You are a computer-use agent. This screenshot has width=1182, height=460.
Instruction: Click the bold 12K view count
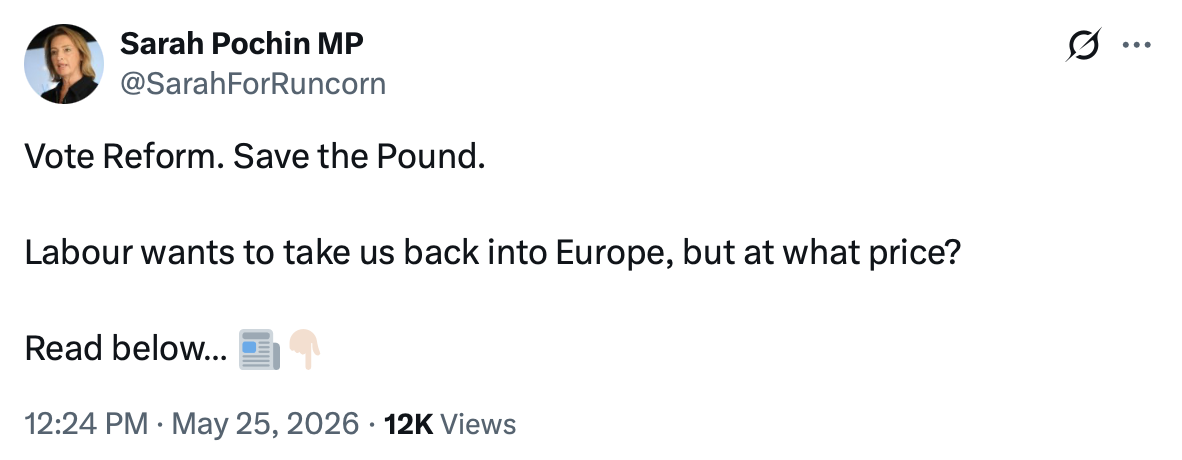coord(409,424)
